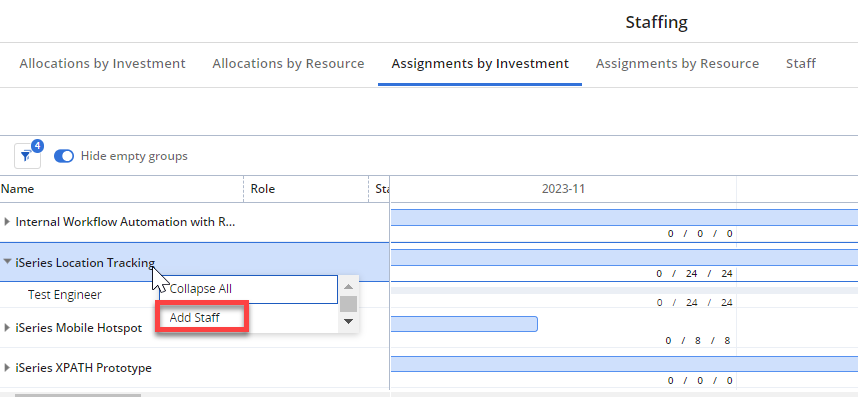Click the context menu scrollbar thumb

coord(349,304)
